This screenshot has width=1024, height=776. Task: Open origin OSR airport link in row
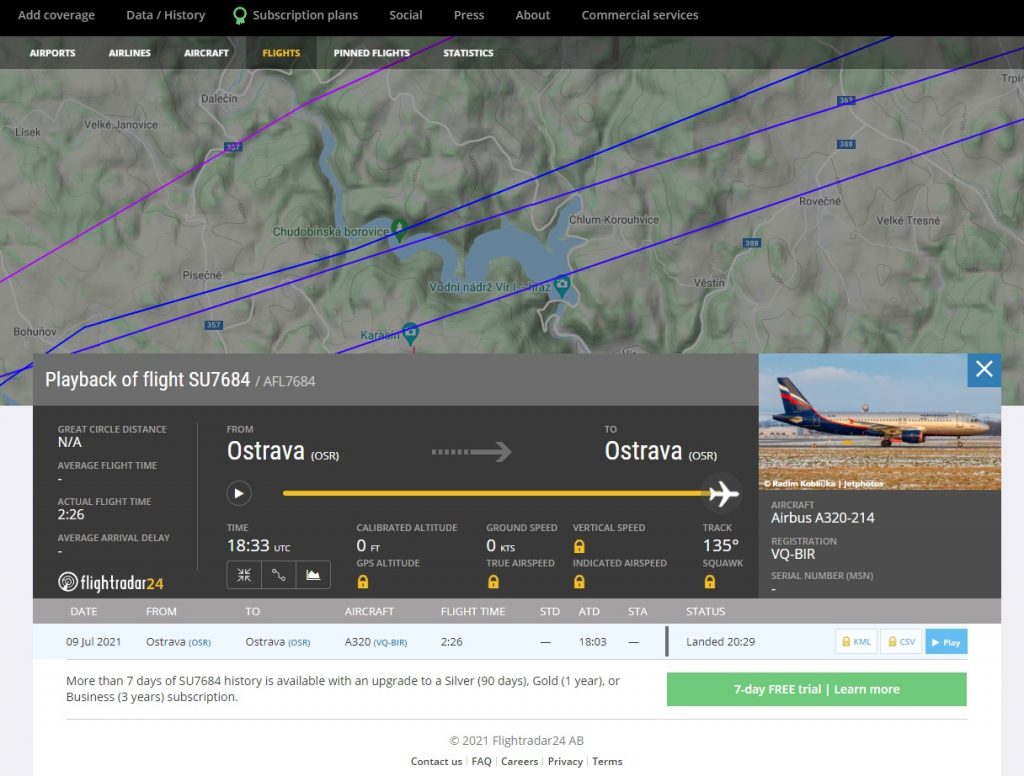click(x=199, y=643)
